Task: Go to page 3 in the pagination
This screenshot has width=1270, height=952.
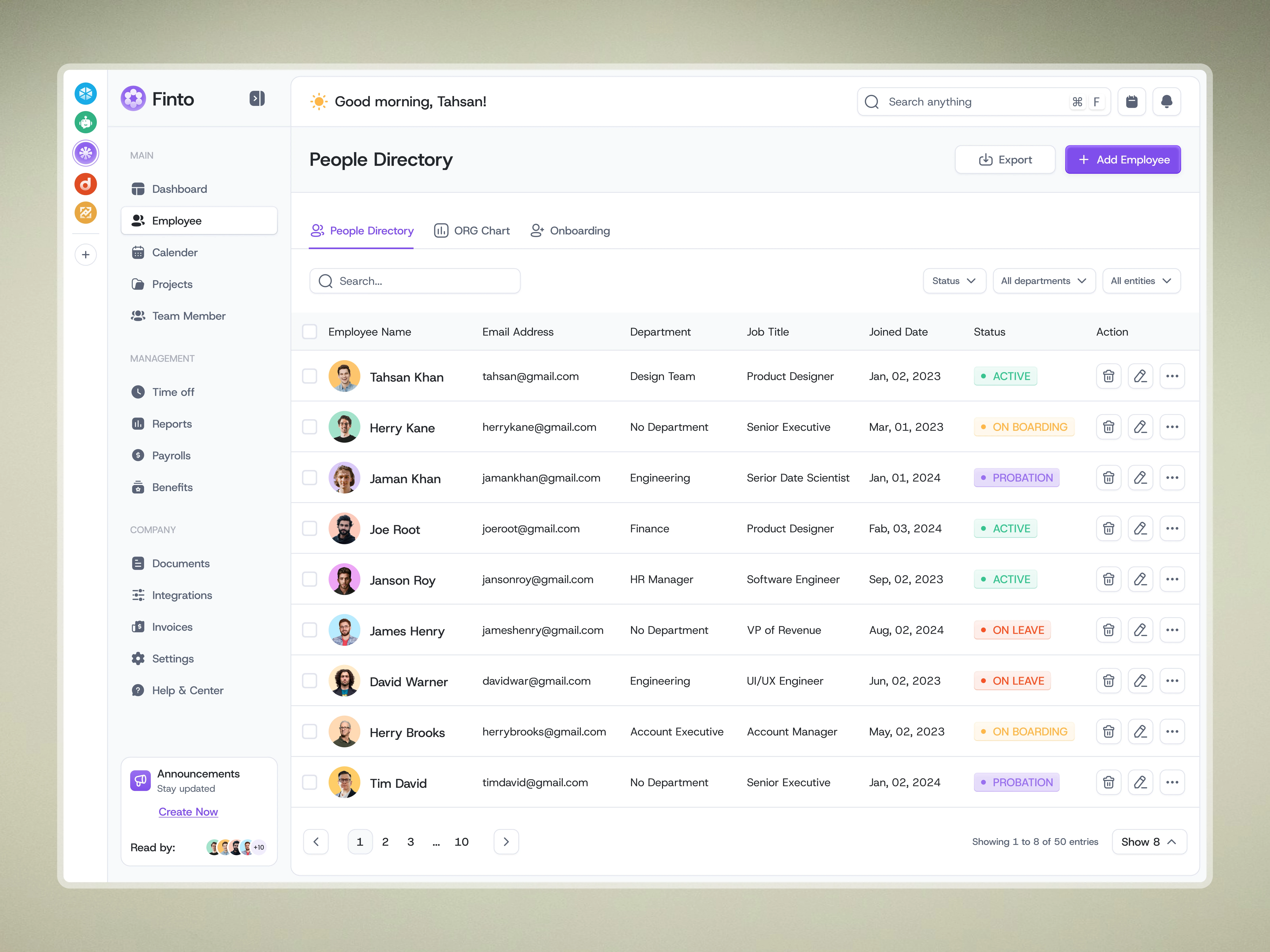Action: pos(411,842)
